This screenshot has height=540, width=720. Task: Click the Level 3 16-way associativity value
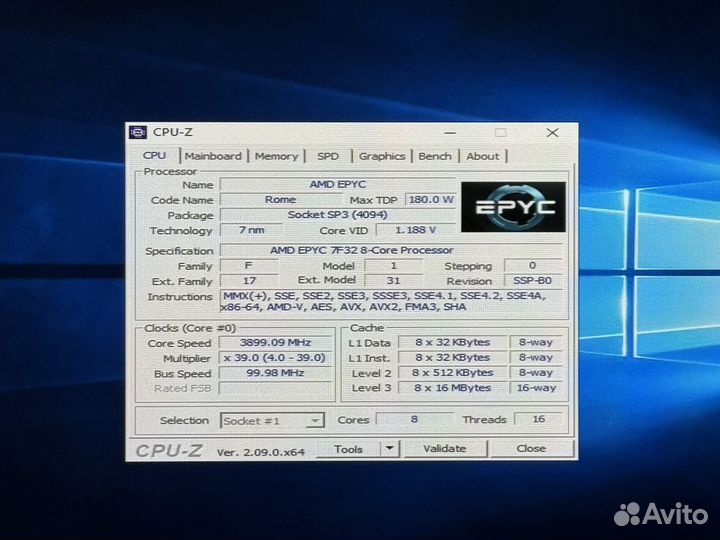pyautogui.click(x=536, y=388)
